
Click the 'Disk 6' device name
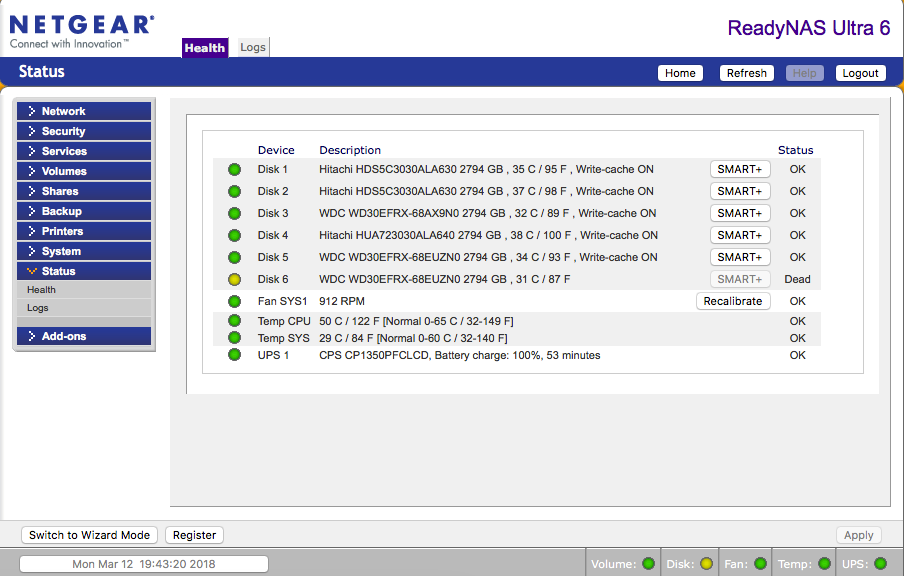click(x=273, y=279)
